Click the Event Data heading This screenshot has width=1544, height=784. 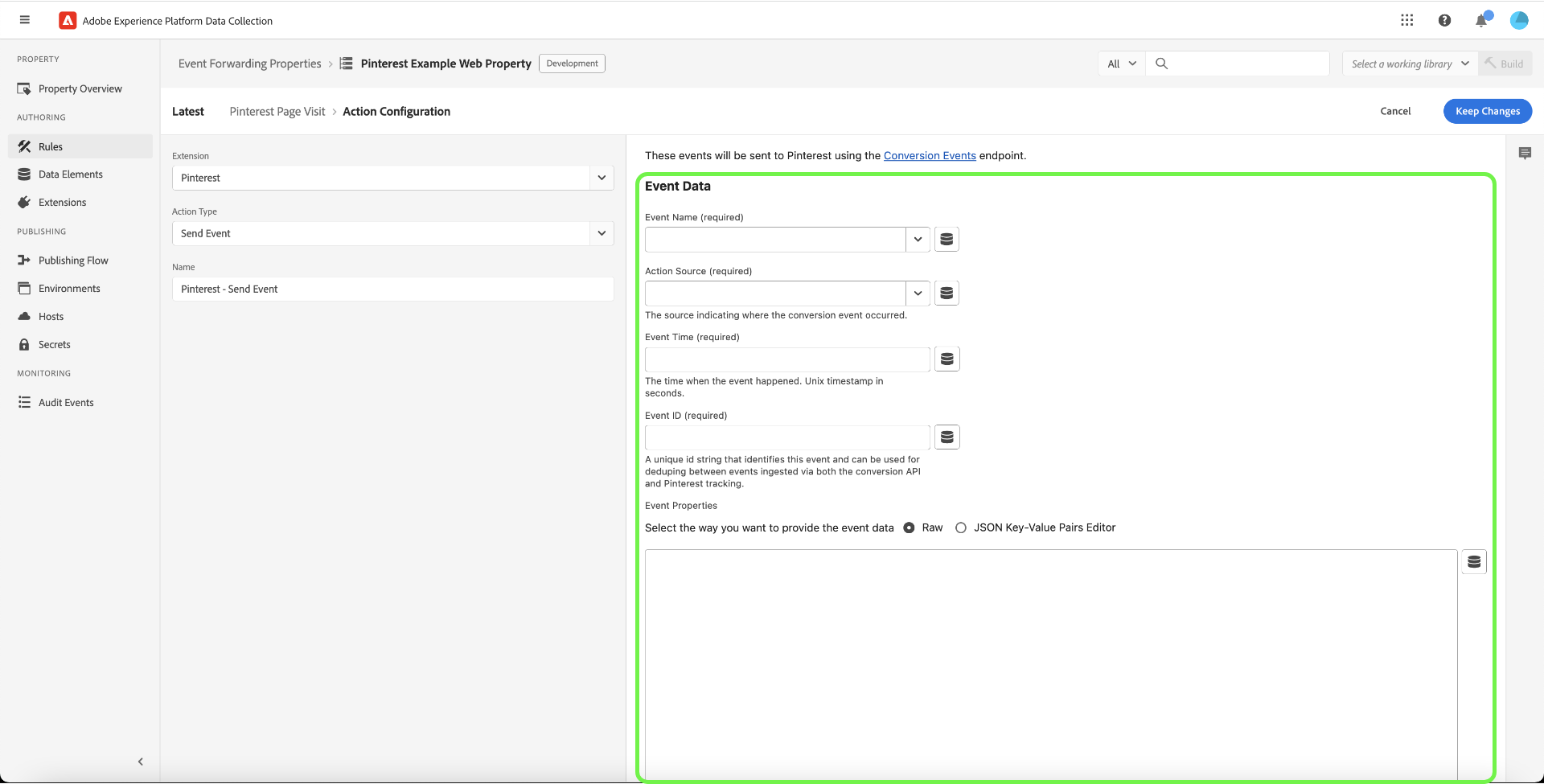click(678, 187)
